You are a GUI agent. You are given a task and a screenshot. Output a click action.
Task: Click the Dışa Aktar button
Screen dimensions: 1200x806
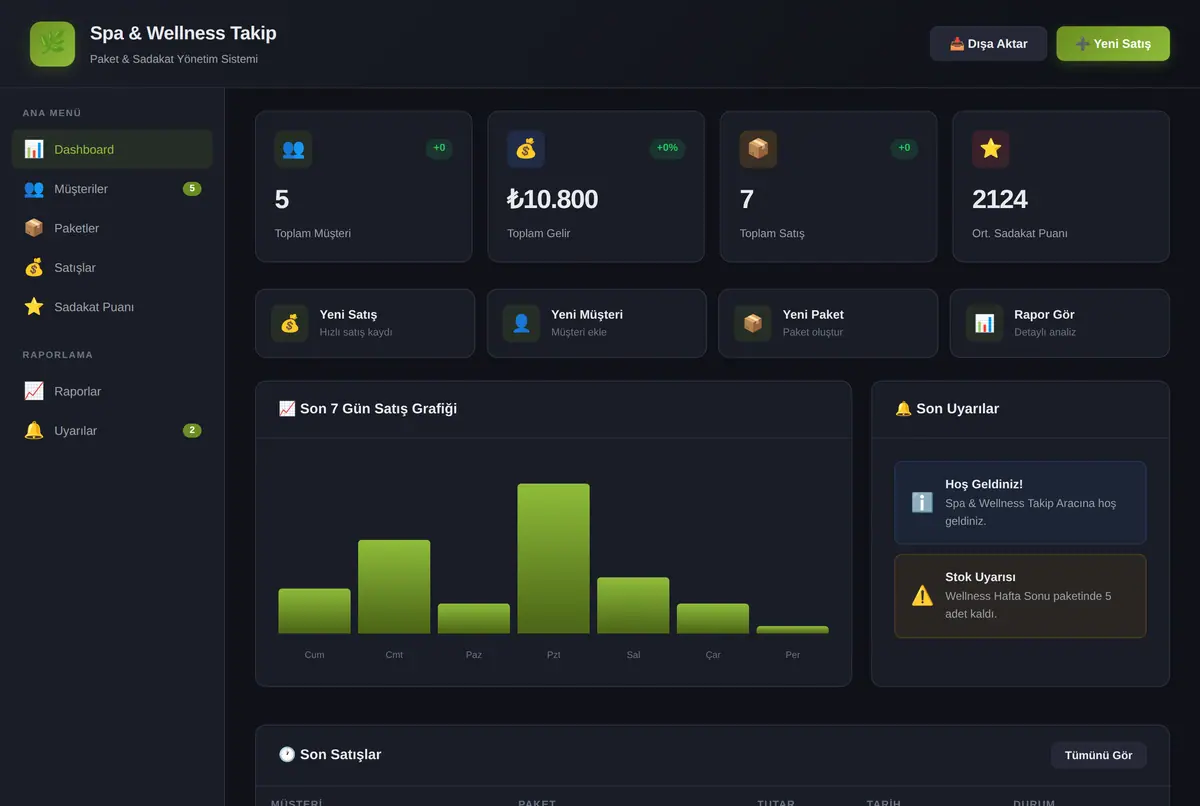click(x=988, y=44)
